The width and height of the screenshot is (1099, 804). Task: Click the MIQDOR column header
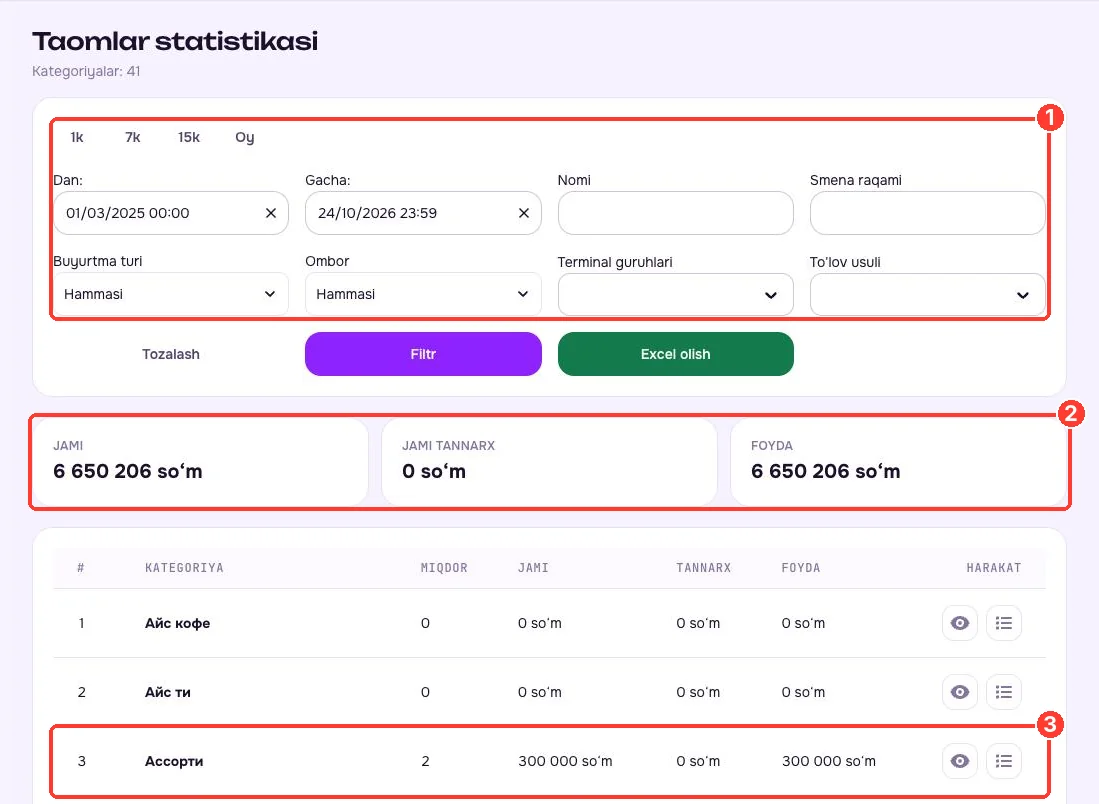tap(444, 568)
